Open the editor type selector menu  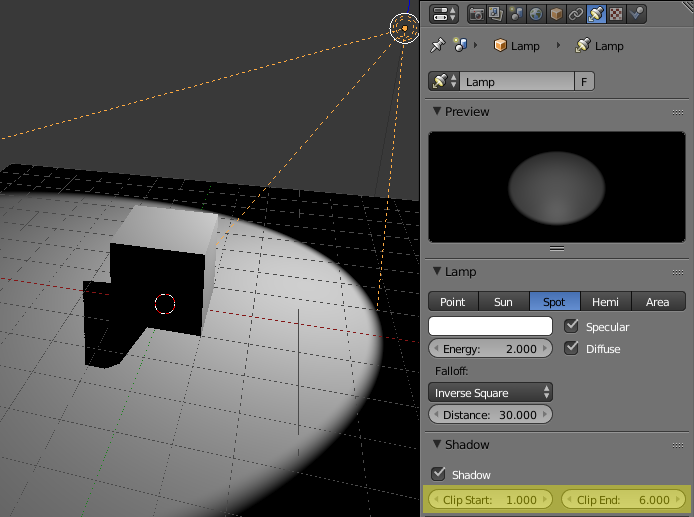click(x=444, y=14)
